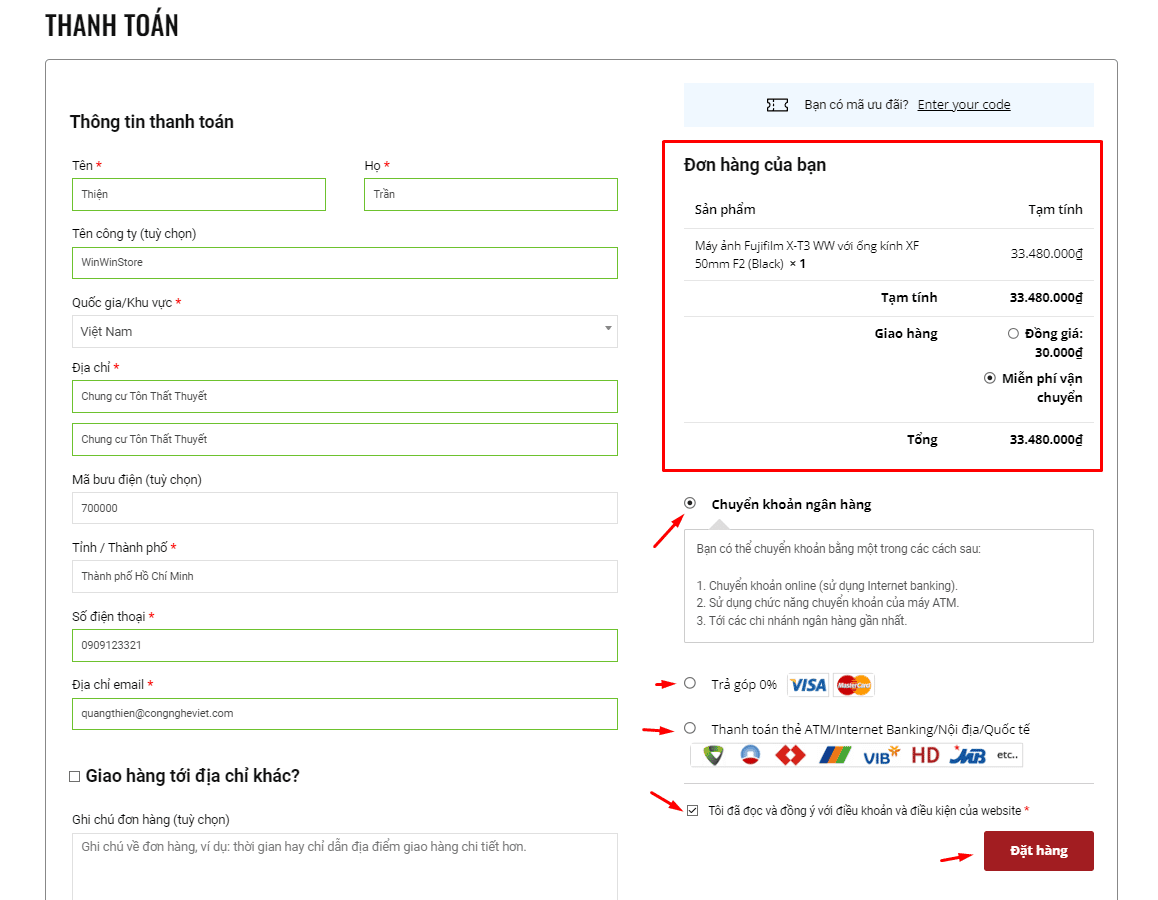Click the red diamond Techcombank logo
This screenshot has height=900, width=1158.
[x=790, y=755]
